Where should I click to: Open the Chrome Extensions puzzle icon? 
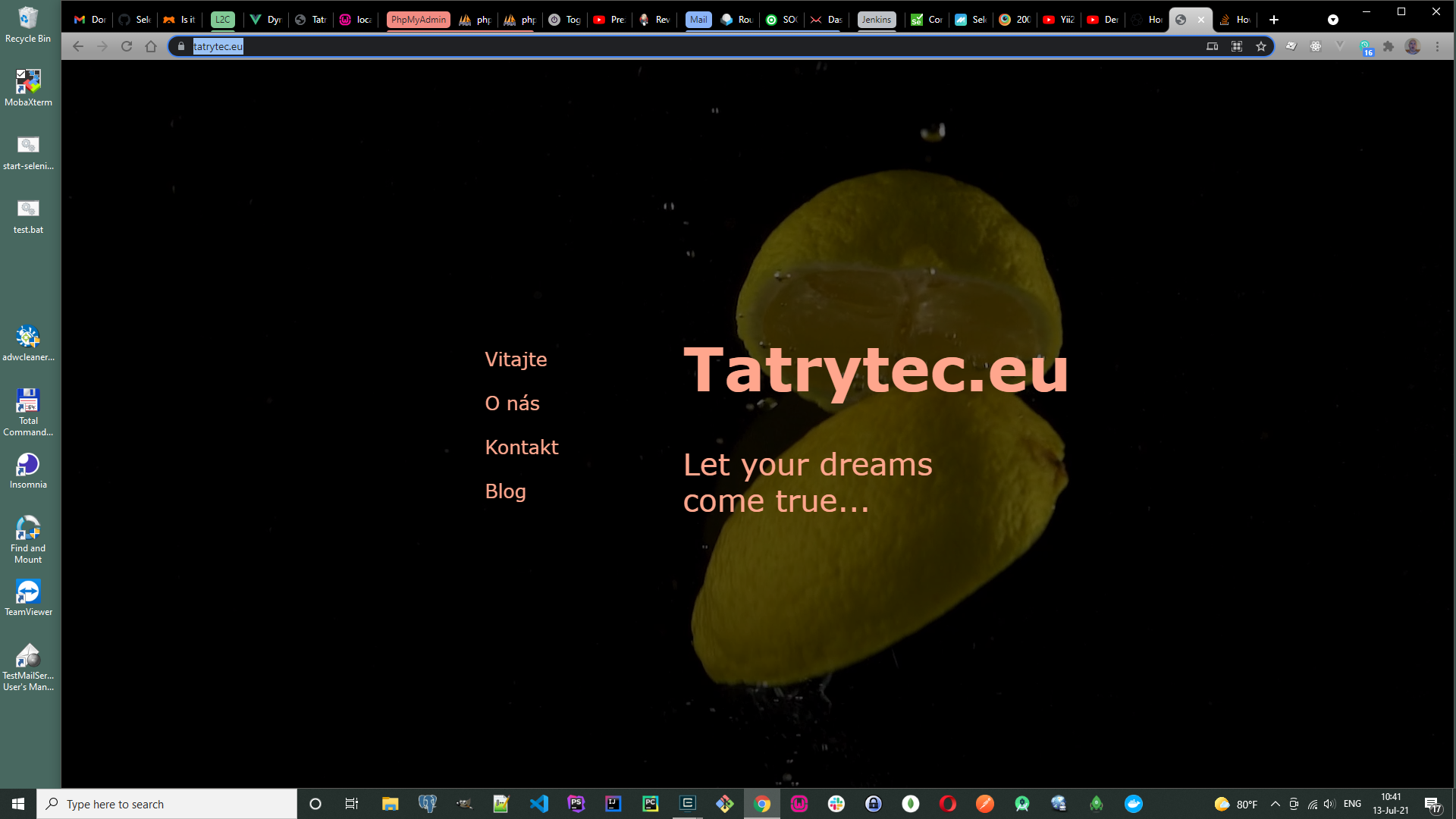tap(1389, 46)
